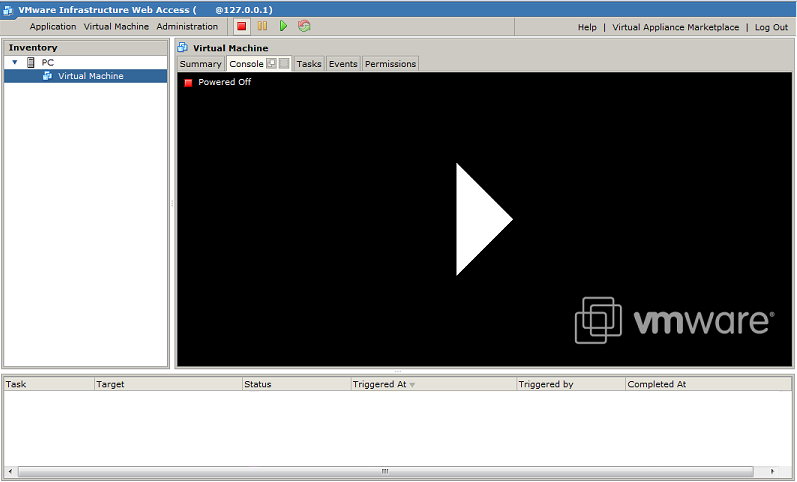Click the Suspend (pause) toolbar icon
The image size is (797, 482).
pyautogui.click(x=262, y=26)
